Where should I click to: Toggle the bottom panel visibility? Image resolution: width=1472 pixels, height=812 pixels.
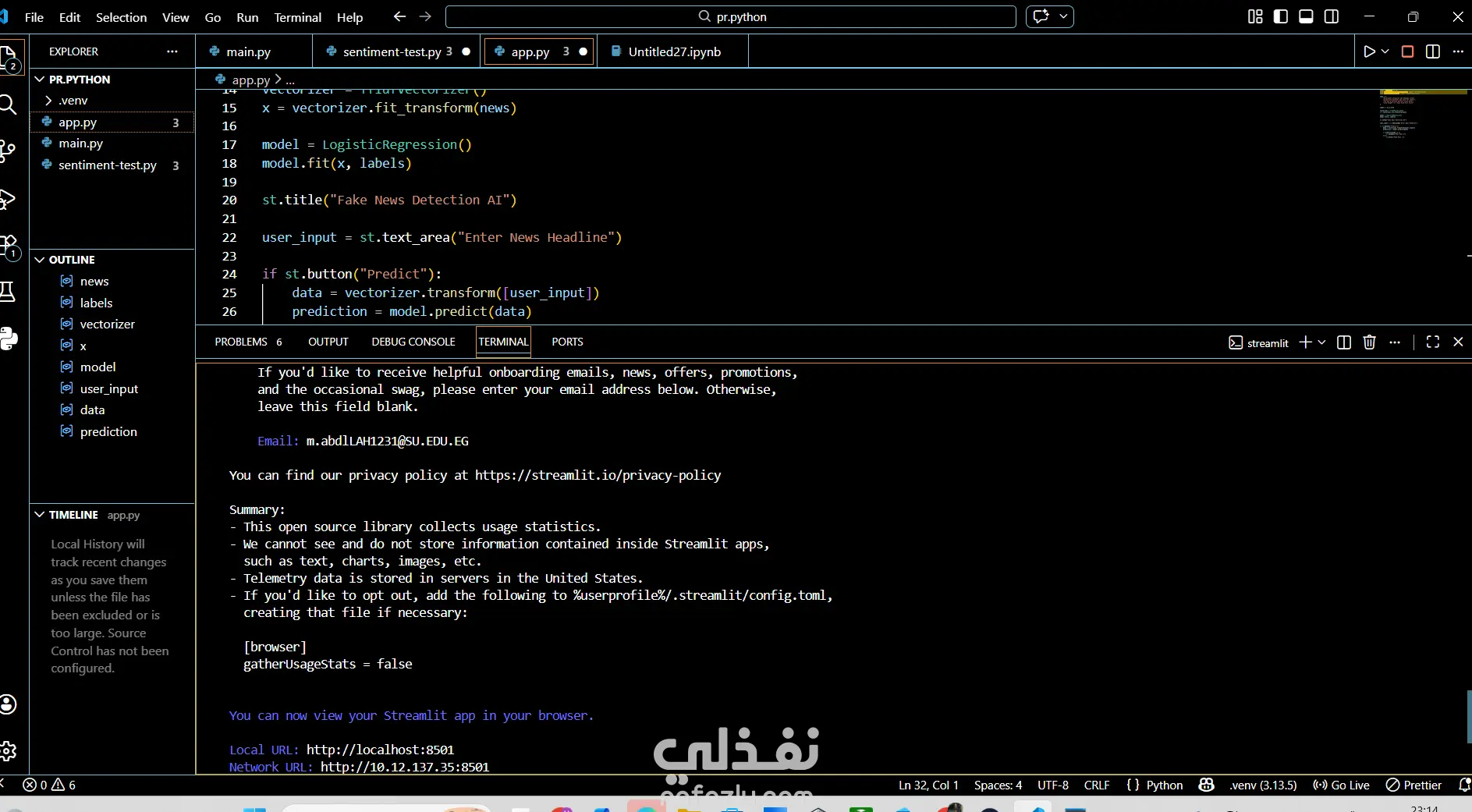[x=1306, y=16]
